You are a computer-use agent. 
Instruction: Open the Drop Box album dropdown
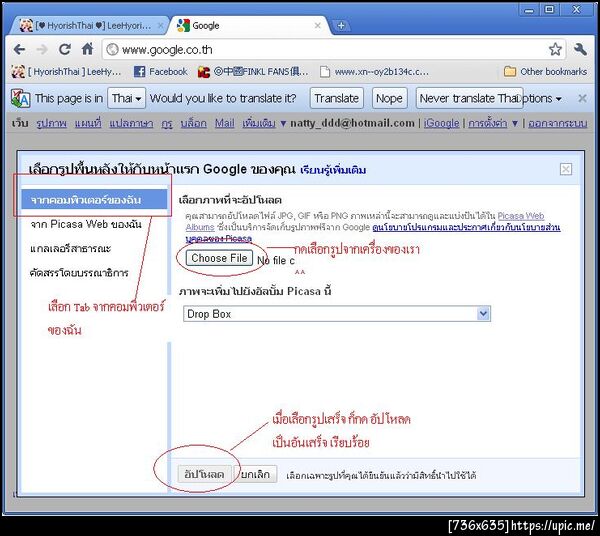337,314
